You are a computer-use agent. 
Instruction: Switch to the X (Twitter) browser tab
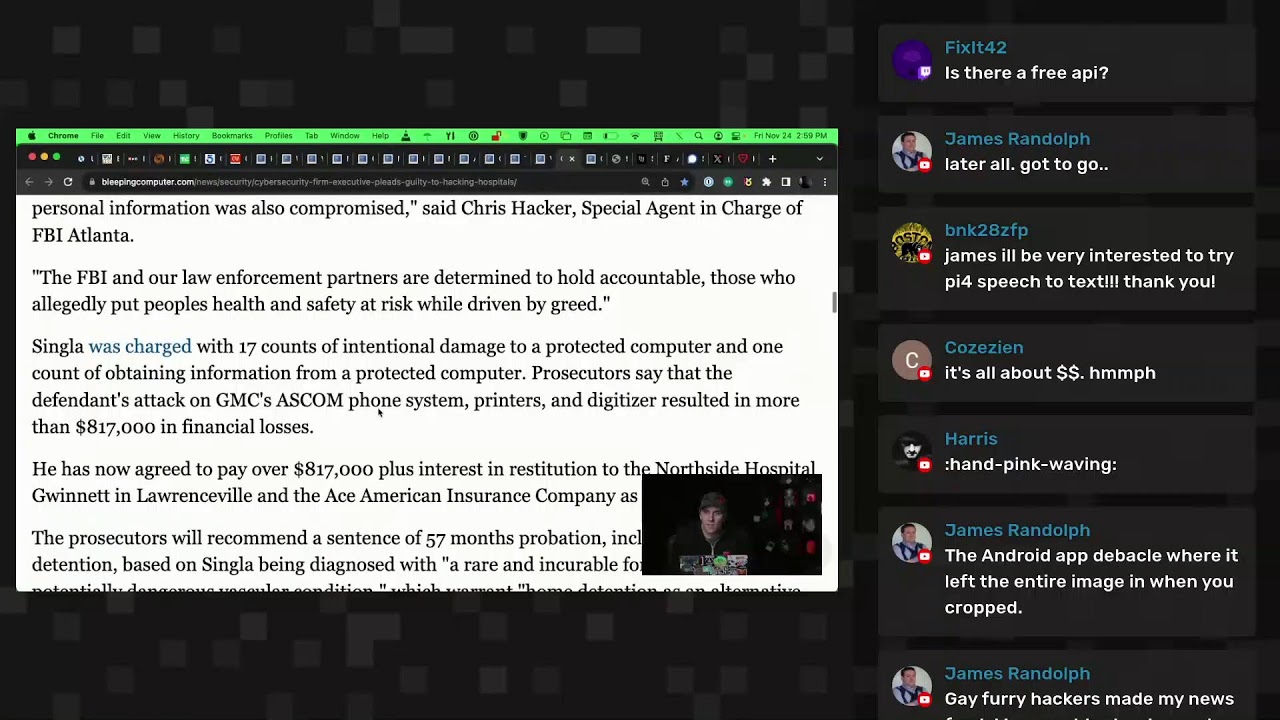(717, 159)
